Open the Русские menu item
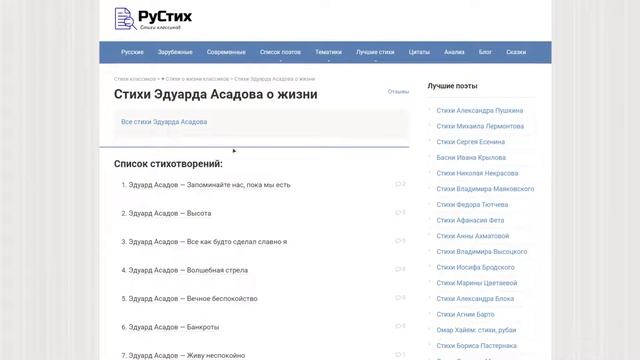This screenshot has width=640, height=360. 132,52
